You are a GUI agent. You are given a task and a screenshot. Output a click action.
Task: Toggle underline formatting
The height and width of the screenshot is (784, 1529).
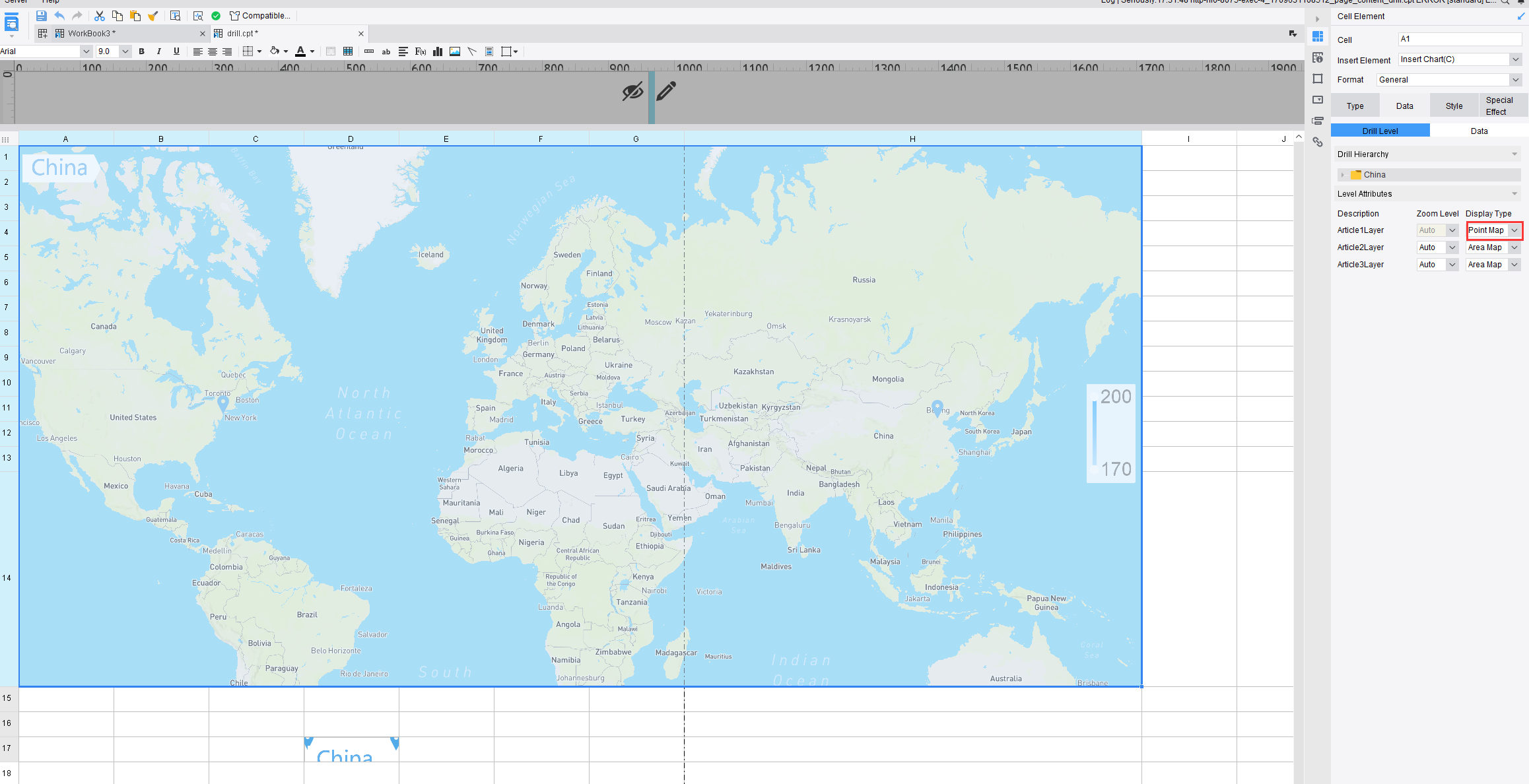pyautogui.click(x=176, y=51)
